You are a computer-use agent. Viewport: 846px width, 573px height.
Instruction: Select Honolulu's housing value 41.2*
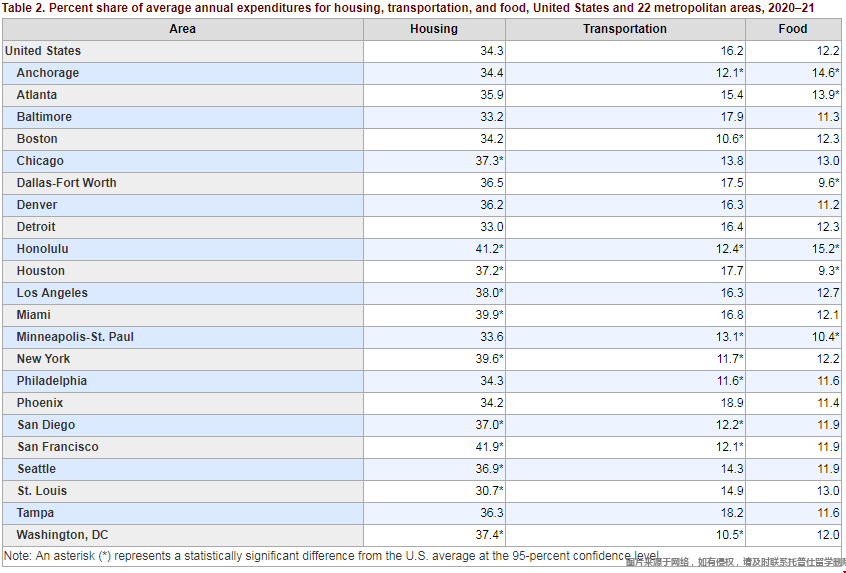(x=487, y=249)
